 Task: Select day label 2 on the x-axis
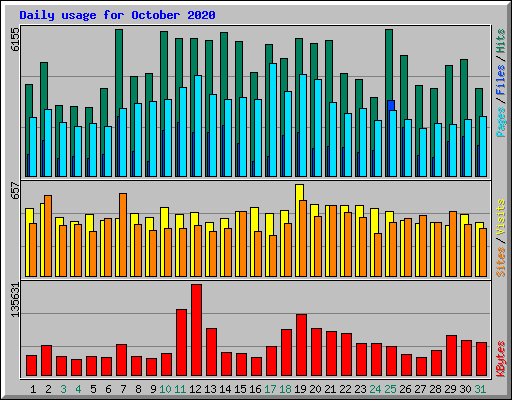48,389
